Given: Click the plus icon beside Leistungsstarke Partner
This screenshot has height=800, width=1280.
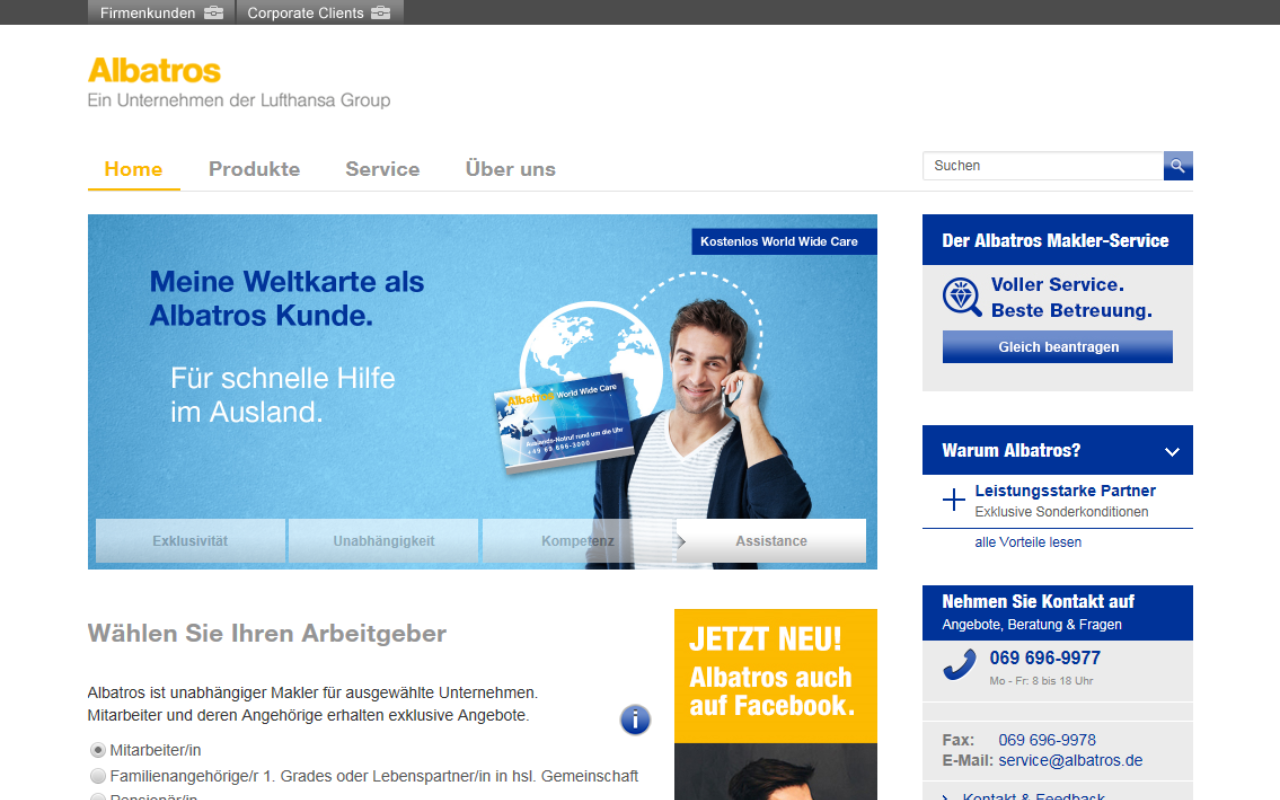Looking at the screenshot, I should coord(954,500).
